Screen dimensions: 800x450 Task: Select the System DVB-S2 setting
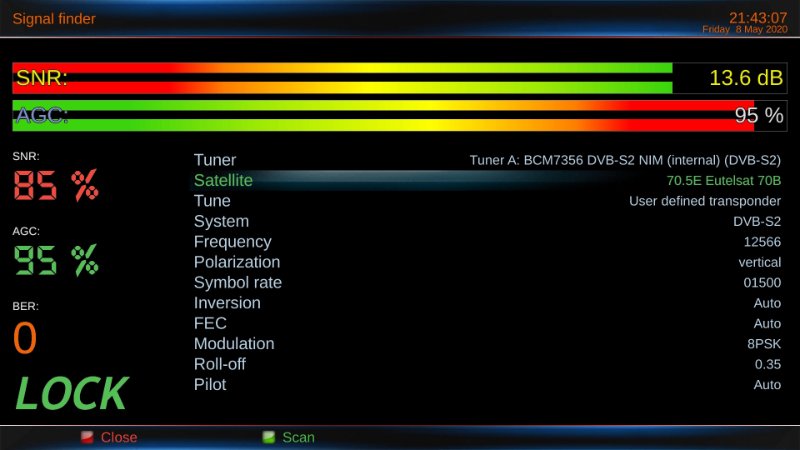487,221
